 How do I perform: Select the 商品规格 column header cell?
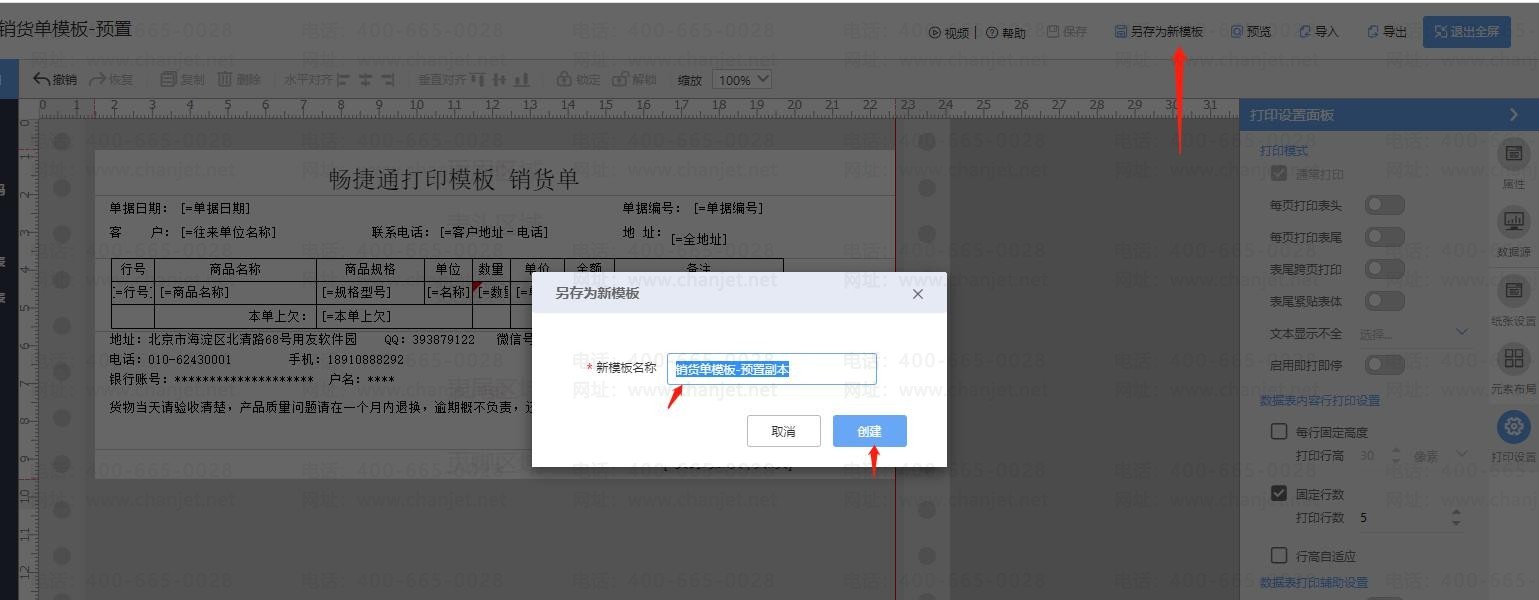click(370, 269)
